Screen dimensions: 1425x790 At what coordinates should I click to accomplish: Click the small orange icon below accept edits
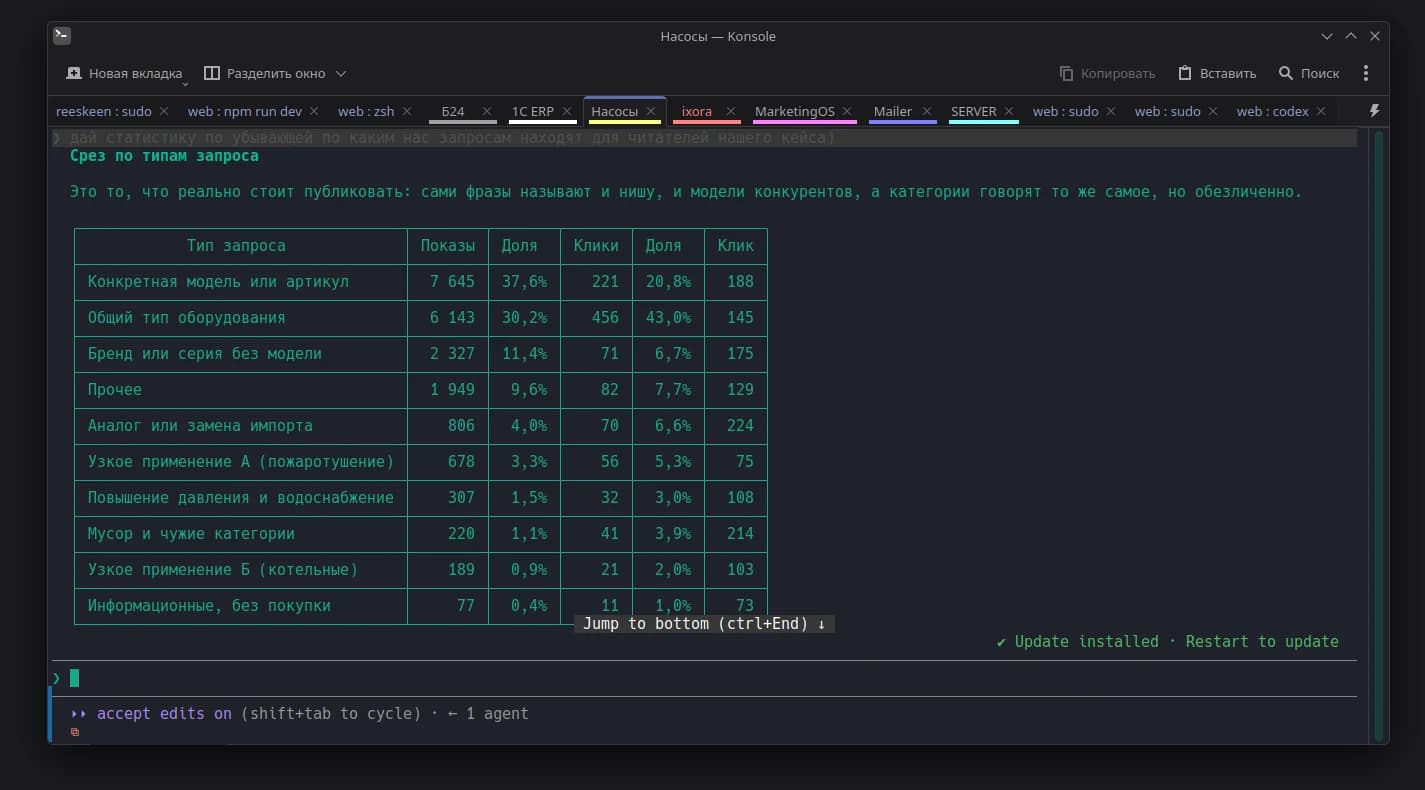click(x=75, y=732)
